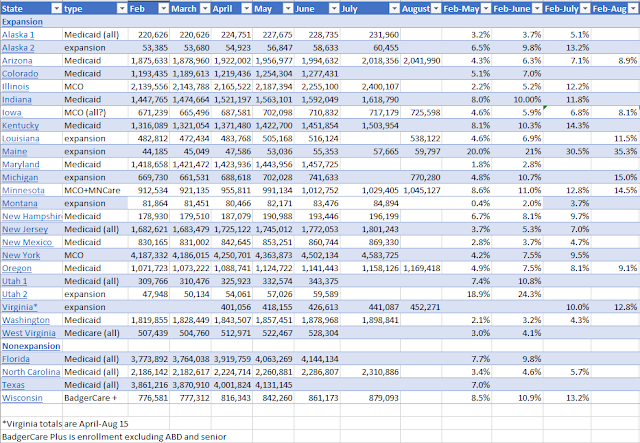Click the Maryland state link
This screenshot has width=640, height=443.
[21, 165]
